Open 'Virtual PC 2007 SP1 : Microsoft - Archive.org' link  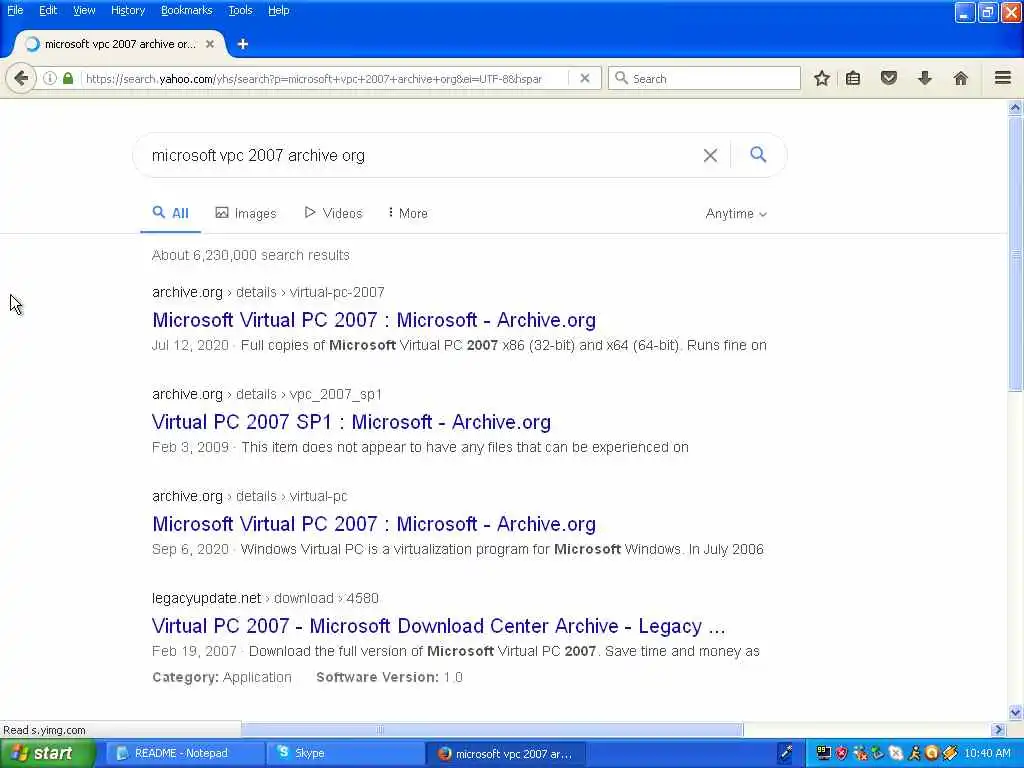tap(351, 422)
